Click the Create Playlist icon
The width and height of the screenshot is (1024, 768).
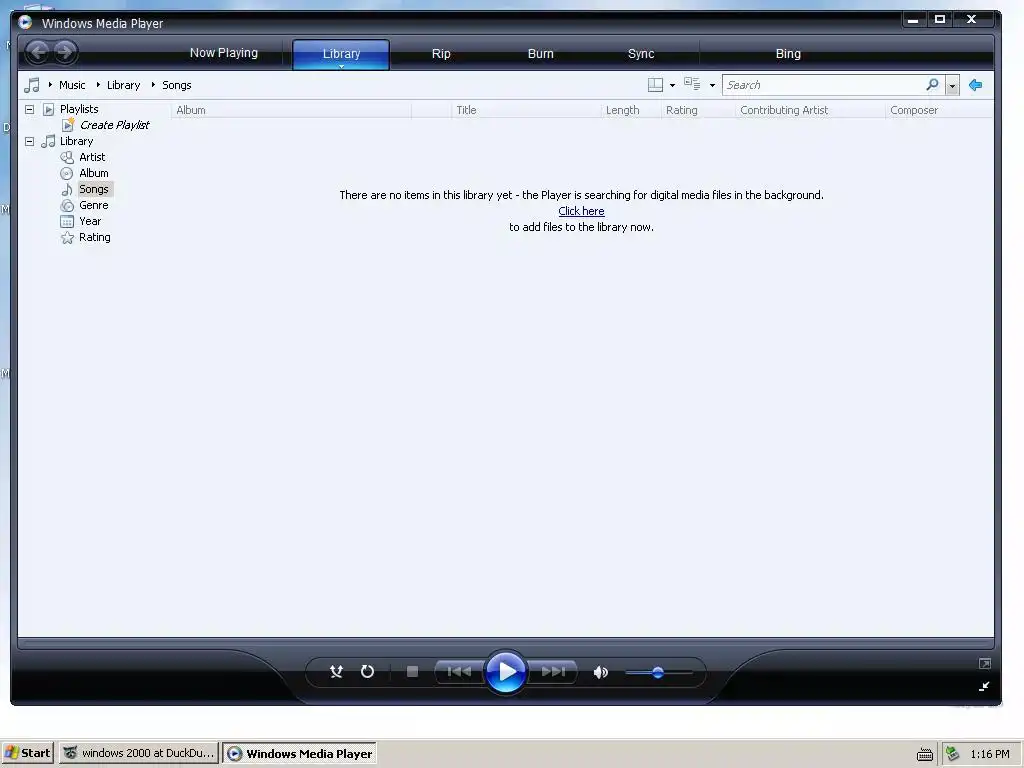click(x=68, y=125)
